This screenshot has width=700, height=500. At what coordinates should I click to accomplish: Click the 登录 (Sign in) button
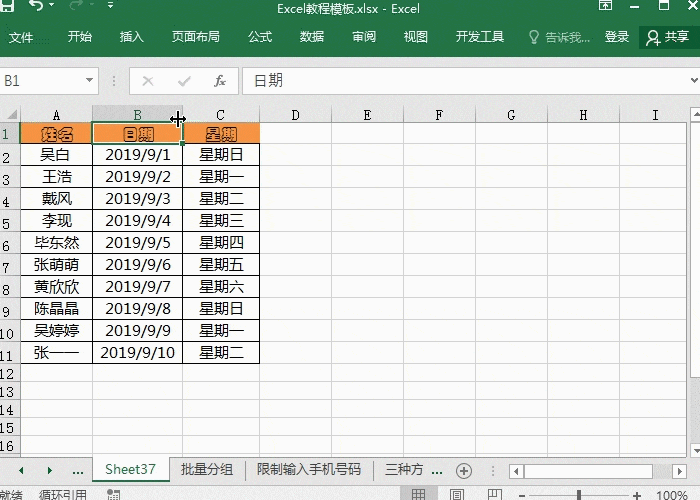tap(617, 37)
